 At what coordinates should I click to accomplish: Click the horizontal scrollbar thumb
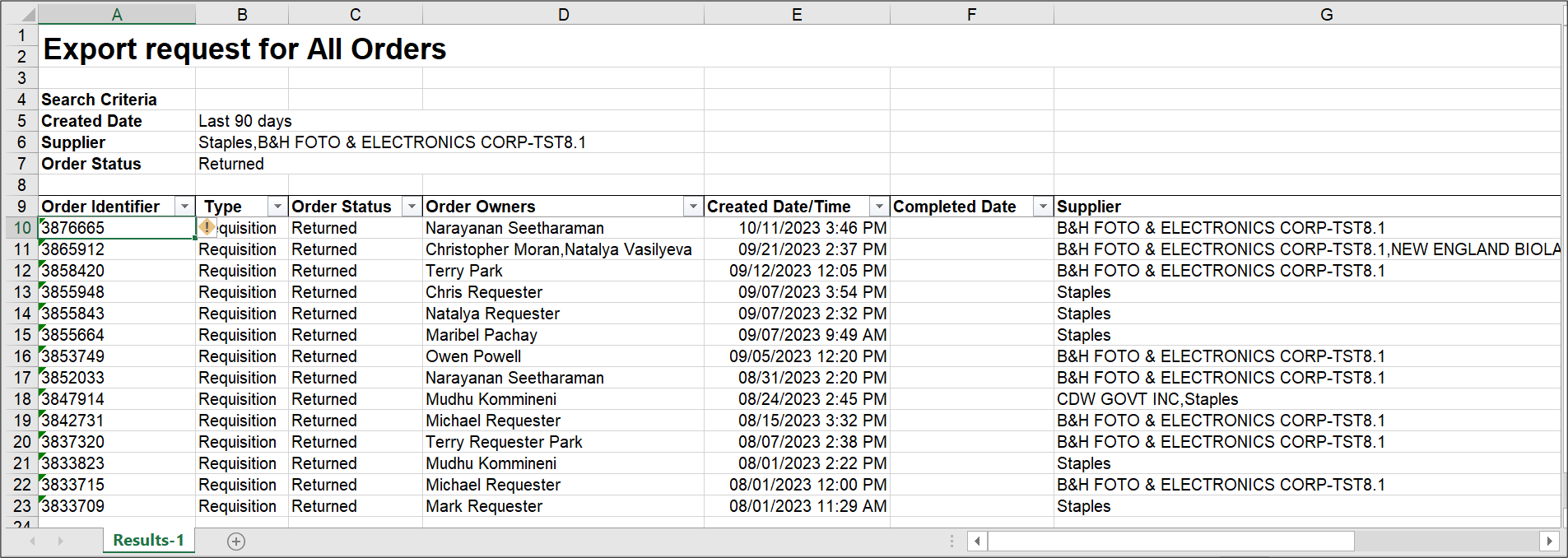[1171, 541]
